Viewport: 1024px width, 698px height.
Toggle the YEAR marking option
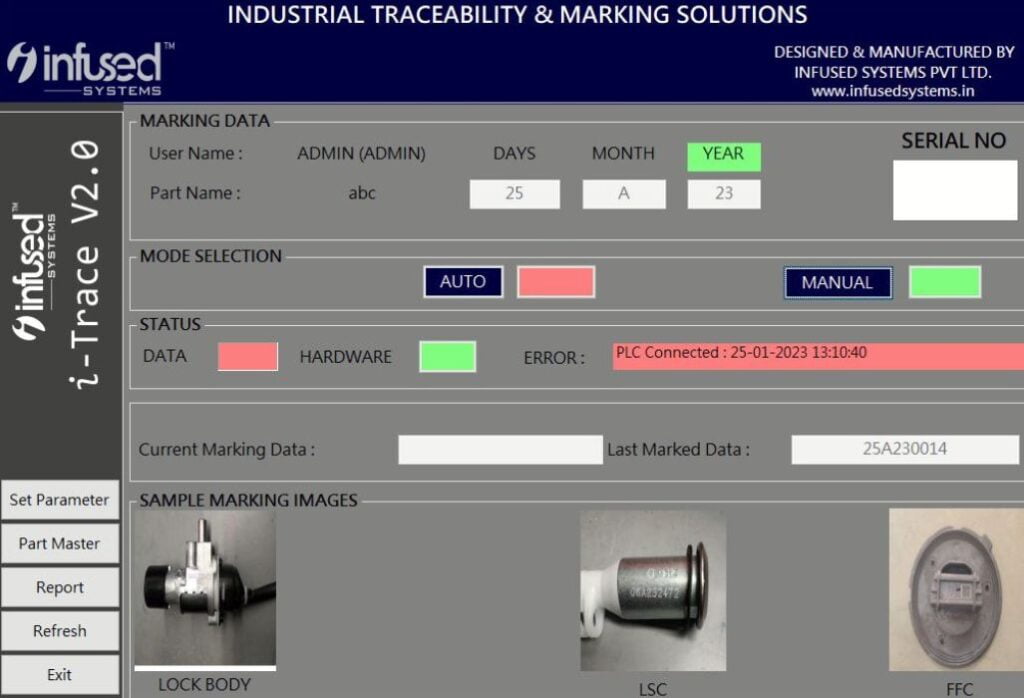tap(722, 156)
